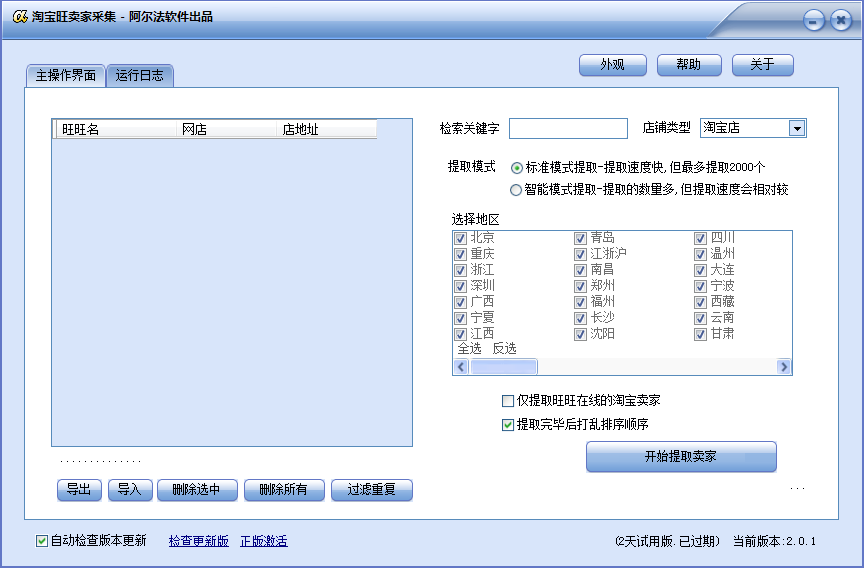Toggle the 南昌 region checkbox
Viewport: 864px width, 568px height.
(580, 271)
